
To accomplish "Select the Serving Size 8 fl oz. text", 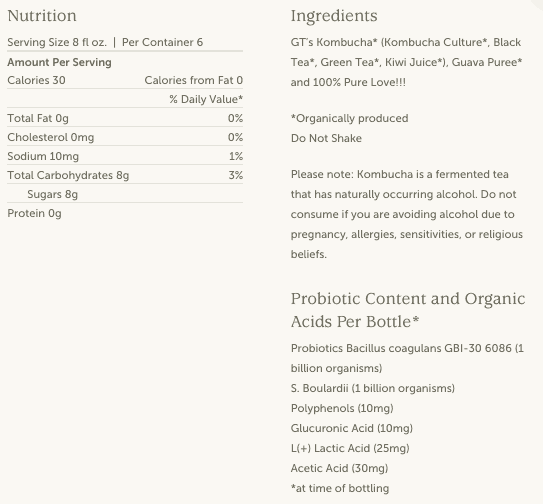I will [x=57, y=42].
